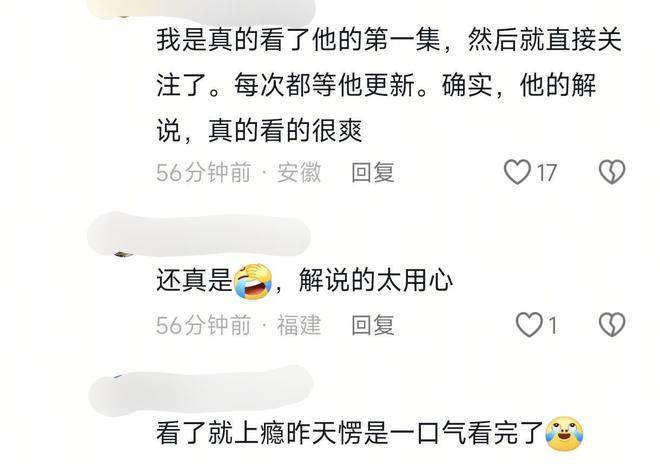Click the 安徽 location label
The width and height of the screenshot is (660, 464).
click(x=299, y=173)
